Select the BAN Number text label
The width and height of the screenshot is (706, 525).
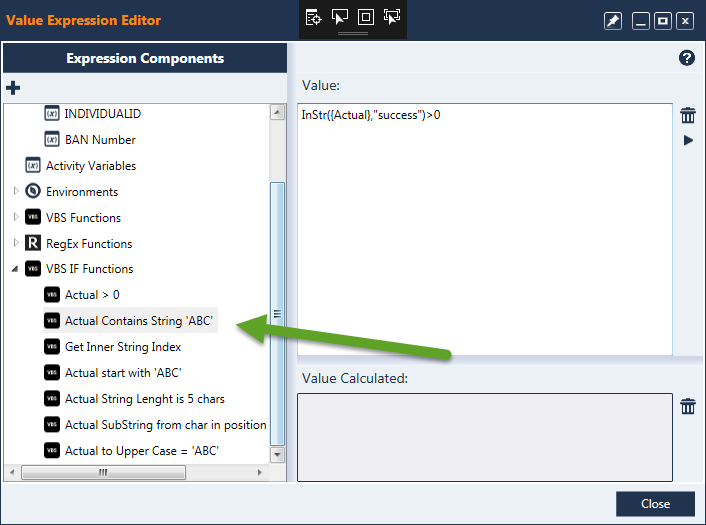[x=100, y=140]
